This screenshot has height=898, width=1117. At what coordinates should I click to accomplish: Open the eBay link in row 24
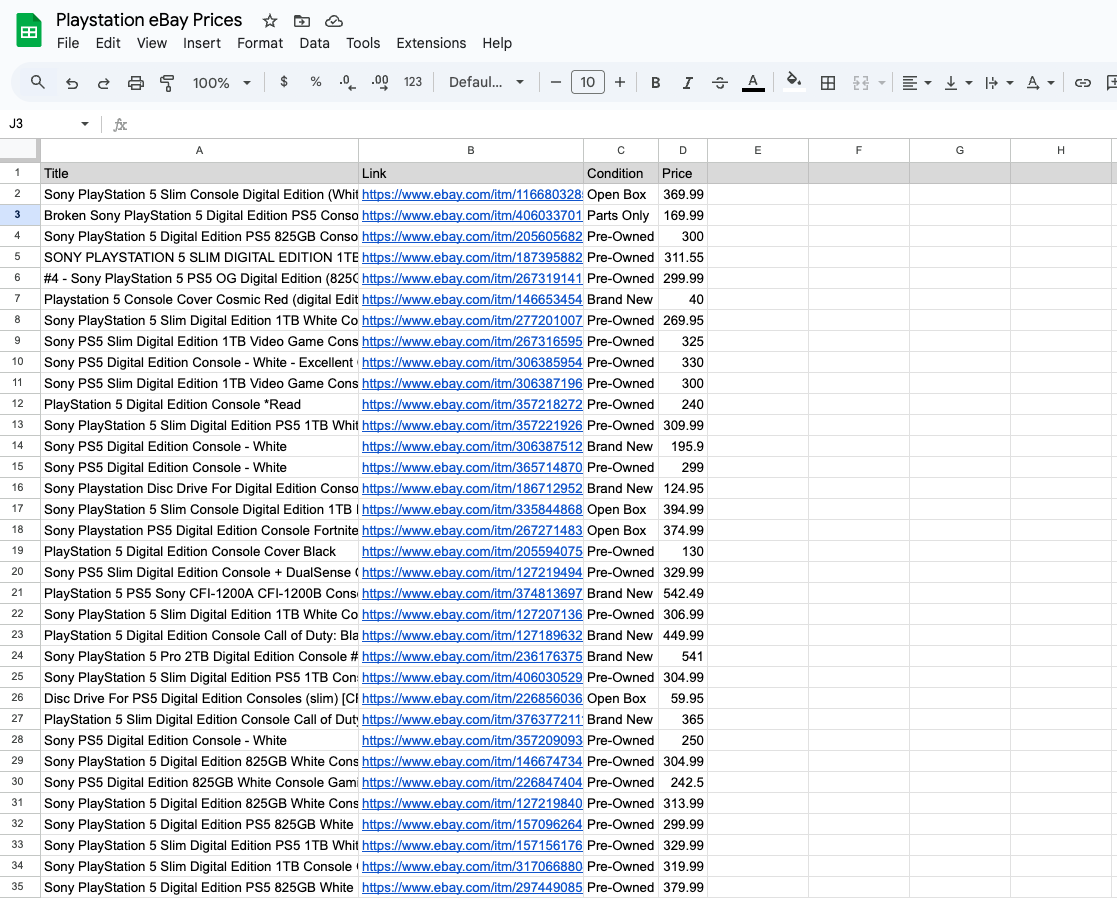[x=472, y=657]
